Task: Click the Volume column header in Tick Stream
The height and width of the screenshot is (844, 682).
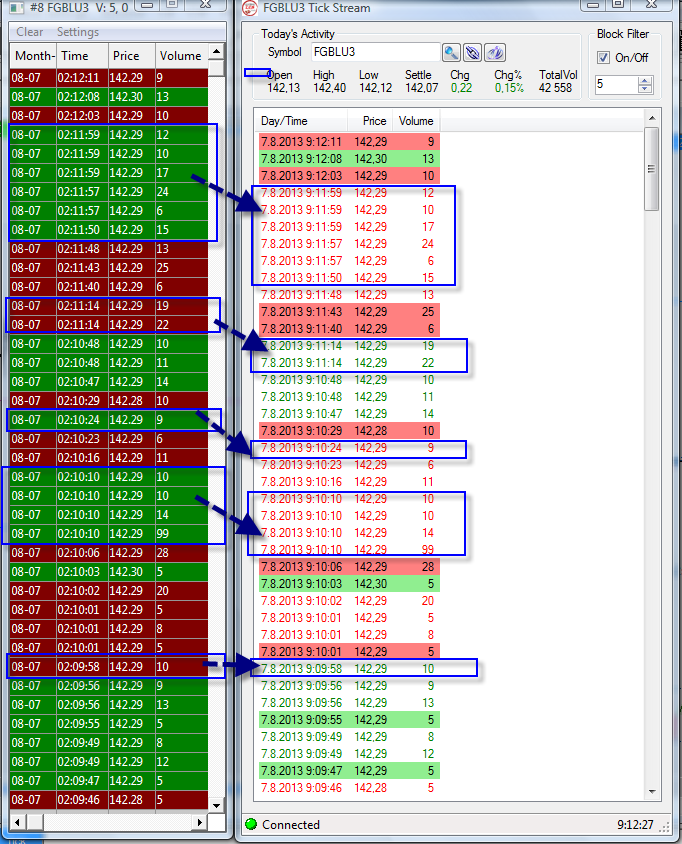Action: pyautogui.click(x=417, y=121)
